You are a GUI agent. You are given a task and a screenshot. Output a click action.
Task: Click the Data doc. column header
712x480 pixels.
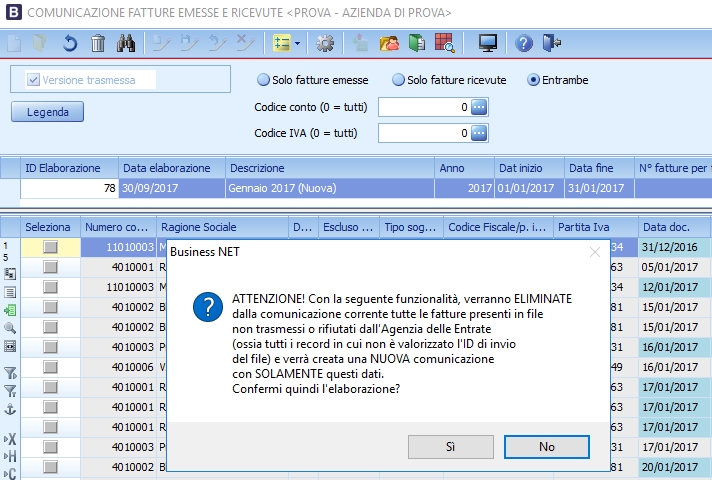click(674, 227)
